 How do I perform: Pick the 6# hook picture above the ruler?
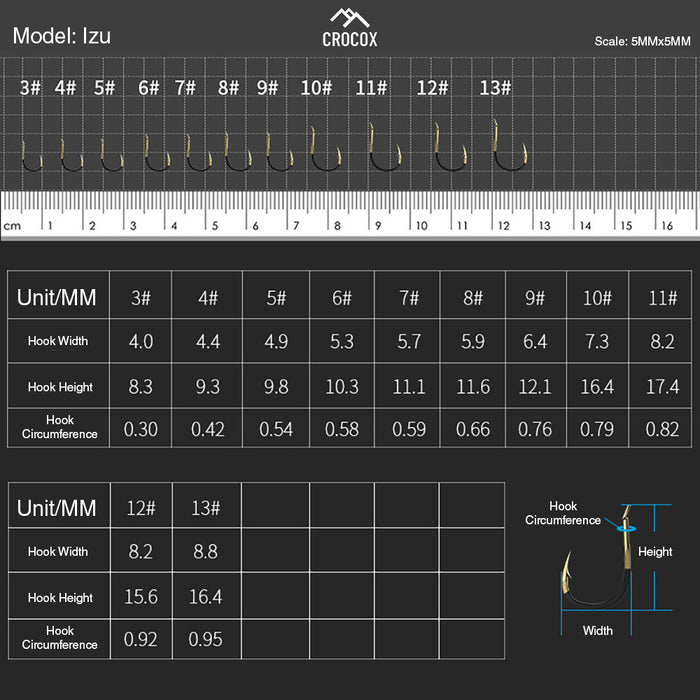coord(157,155)
